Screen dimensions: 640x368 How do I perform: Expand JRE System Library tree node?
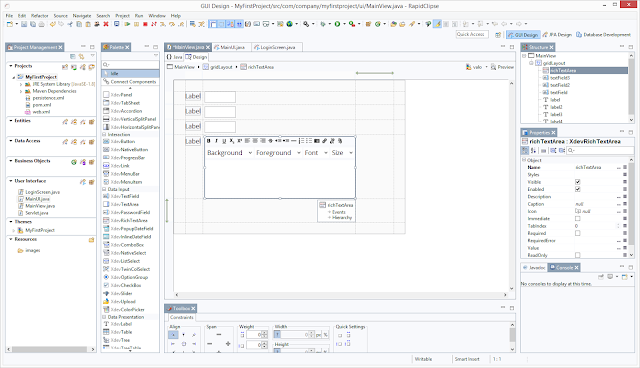21,84
